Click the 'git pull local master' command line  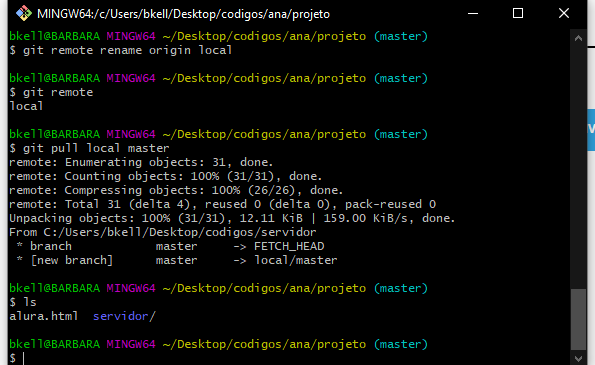pyautogui.click(x=89, y=148)
